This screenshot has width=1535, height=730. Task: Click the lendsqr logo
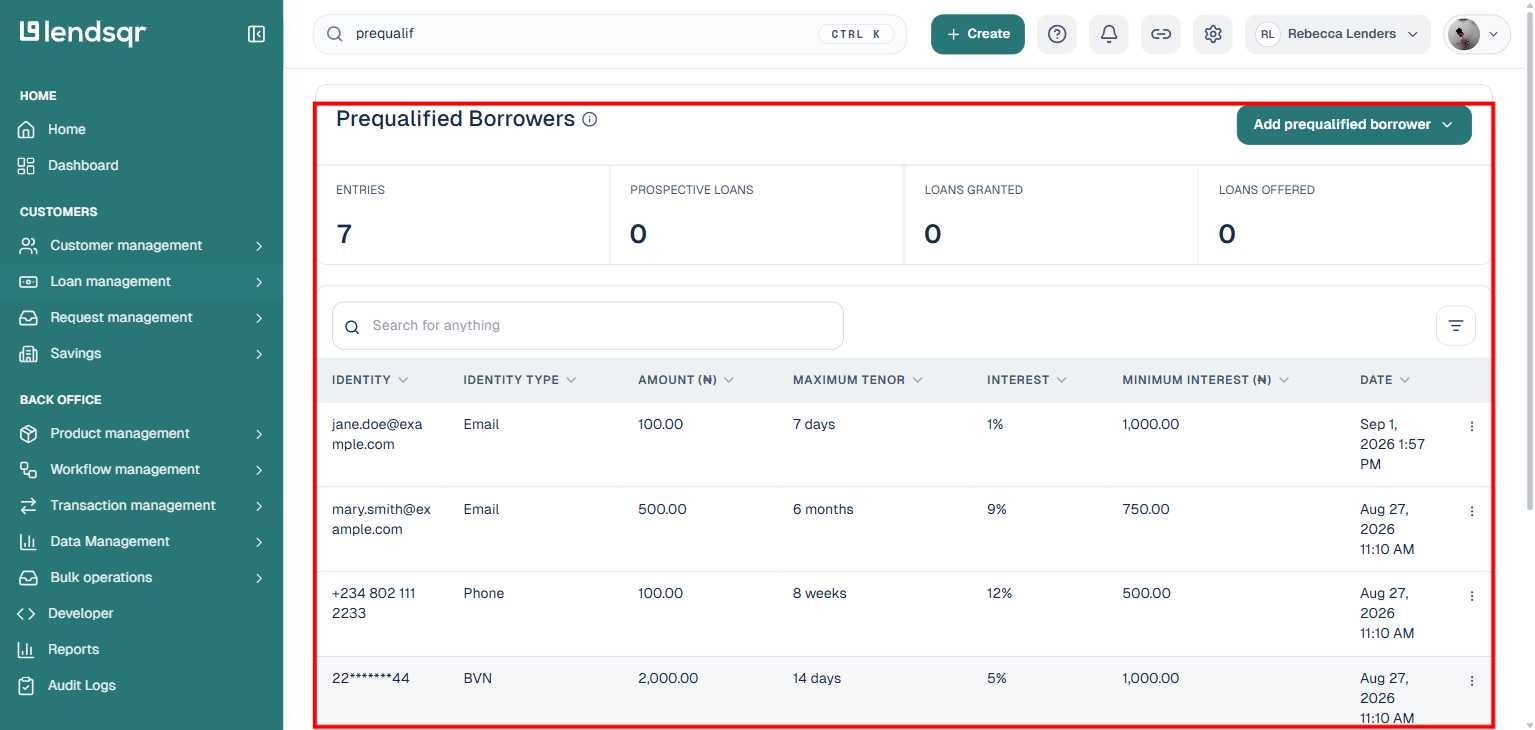[x=83, y=33]
